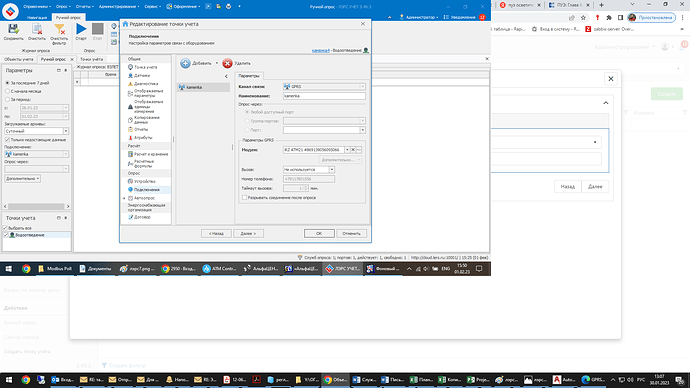Click the red Удалить icon in dialog
The height and width of the screenshot is (388, 690).
(x=227, y=63)
